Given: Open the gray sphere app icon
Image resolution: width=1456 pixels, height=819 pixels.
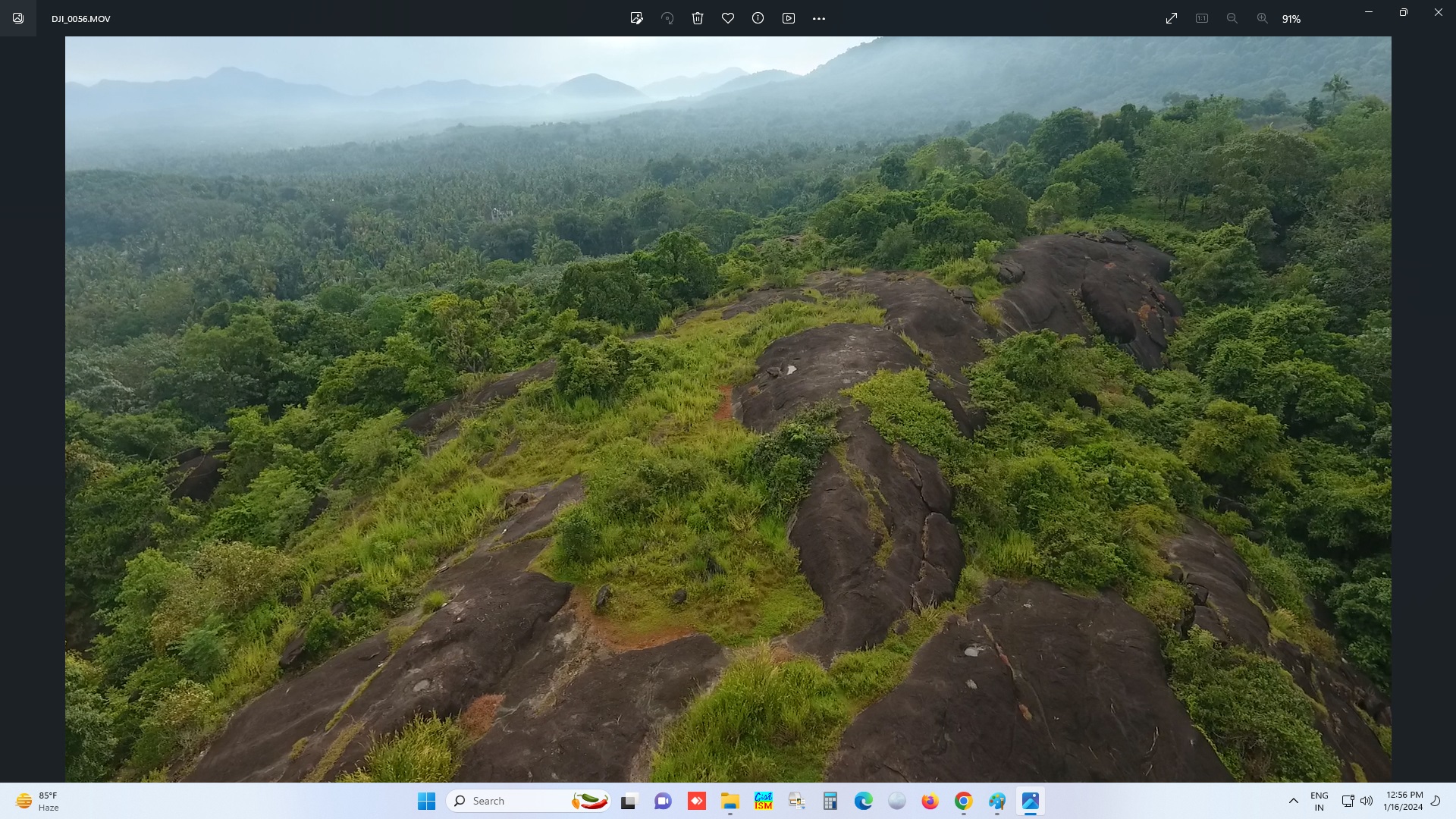Looking at the screenshot, I should [897, 801].
